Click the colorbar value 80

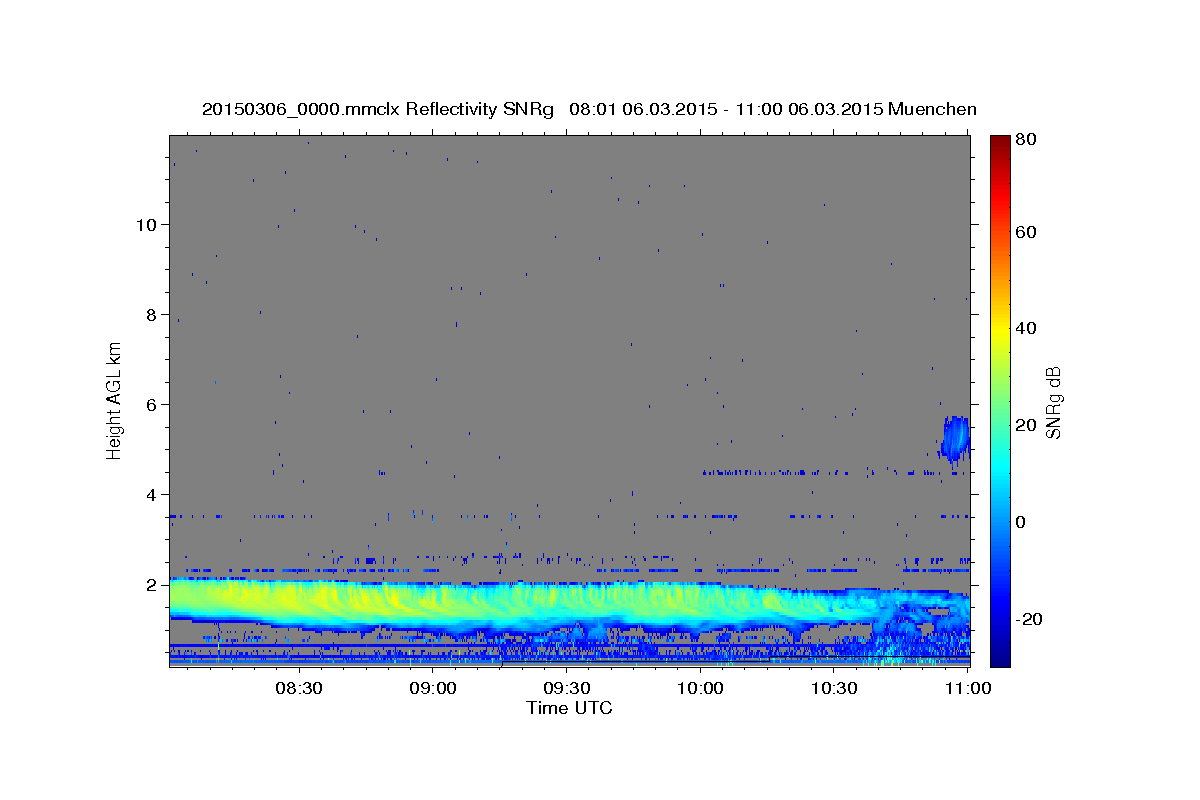point(1027,140)
